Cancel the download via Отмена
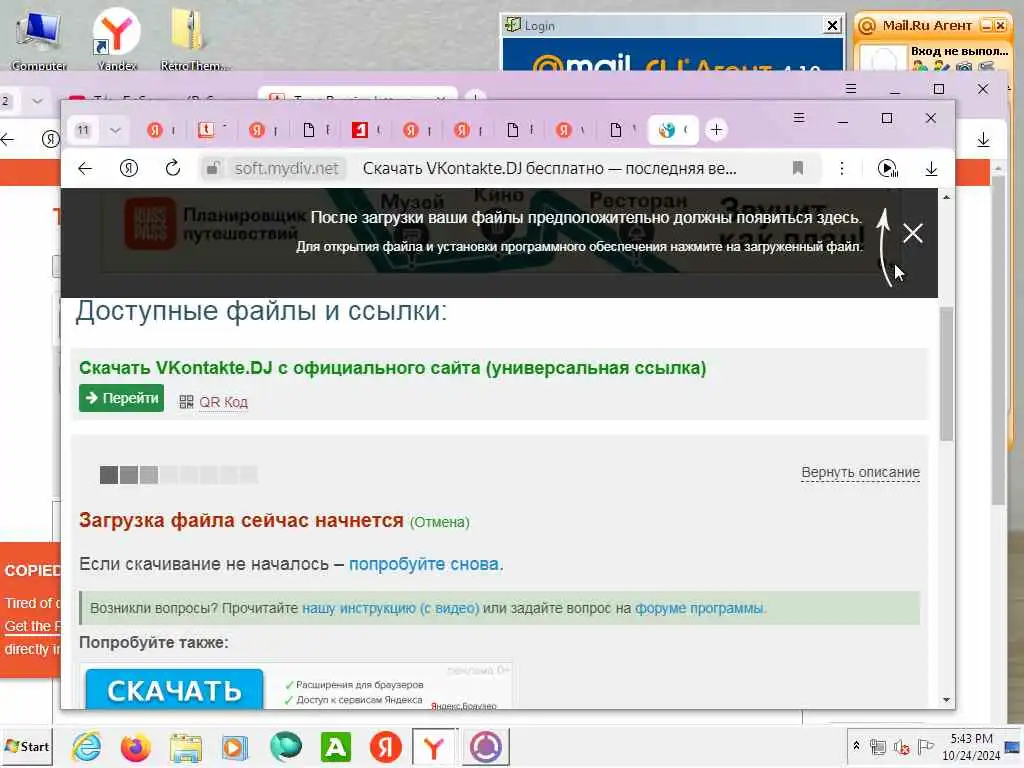This screenshot has height=768, width=1024. [440, 522]
